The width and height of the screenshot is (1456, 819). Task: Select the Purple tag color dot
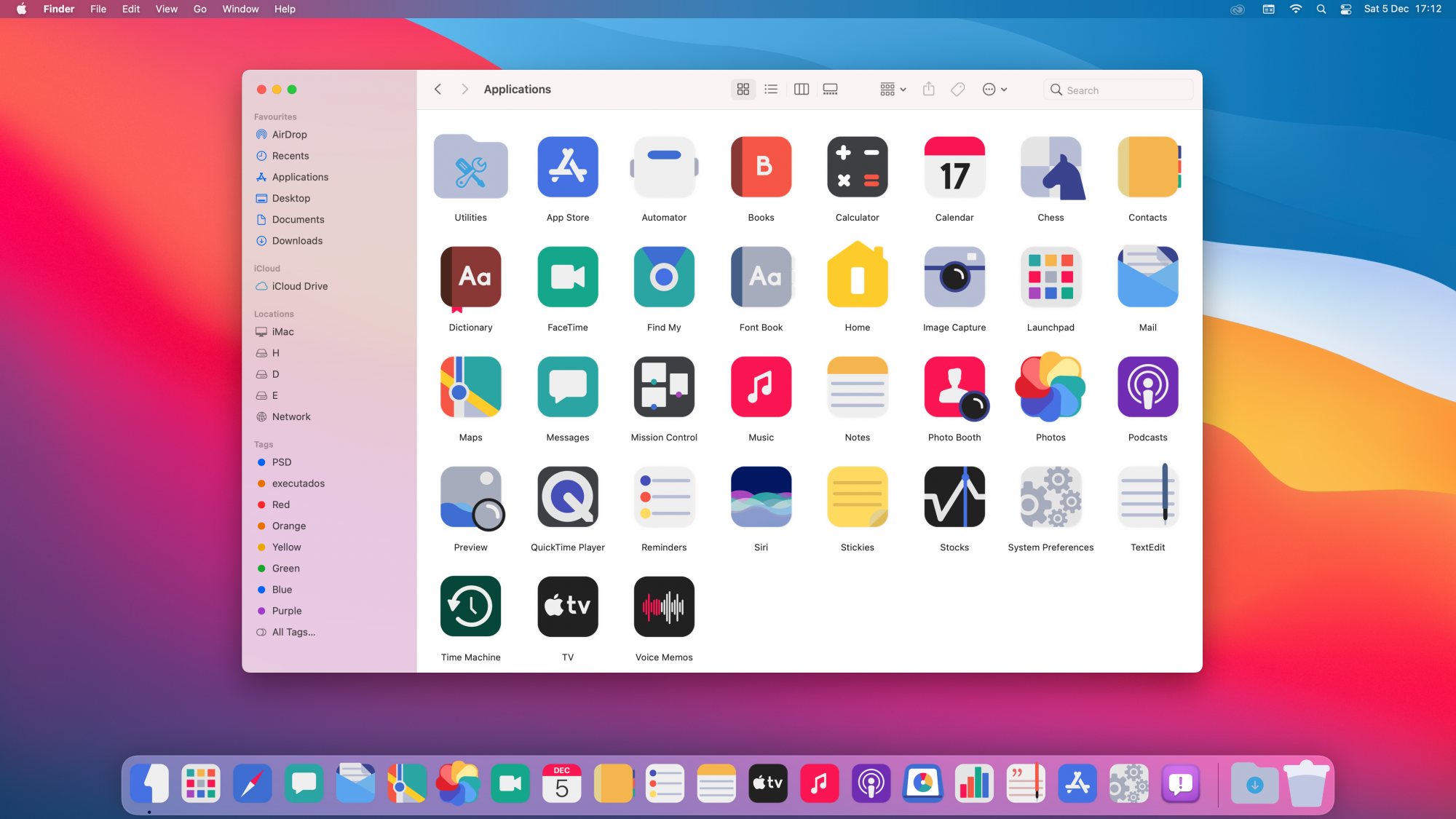261,611
